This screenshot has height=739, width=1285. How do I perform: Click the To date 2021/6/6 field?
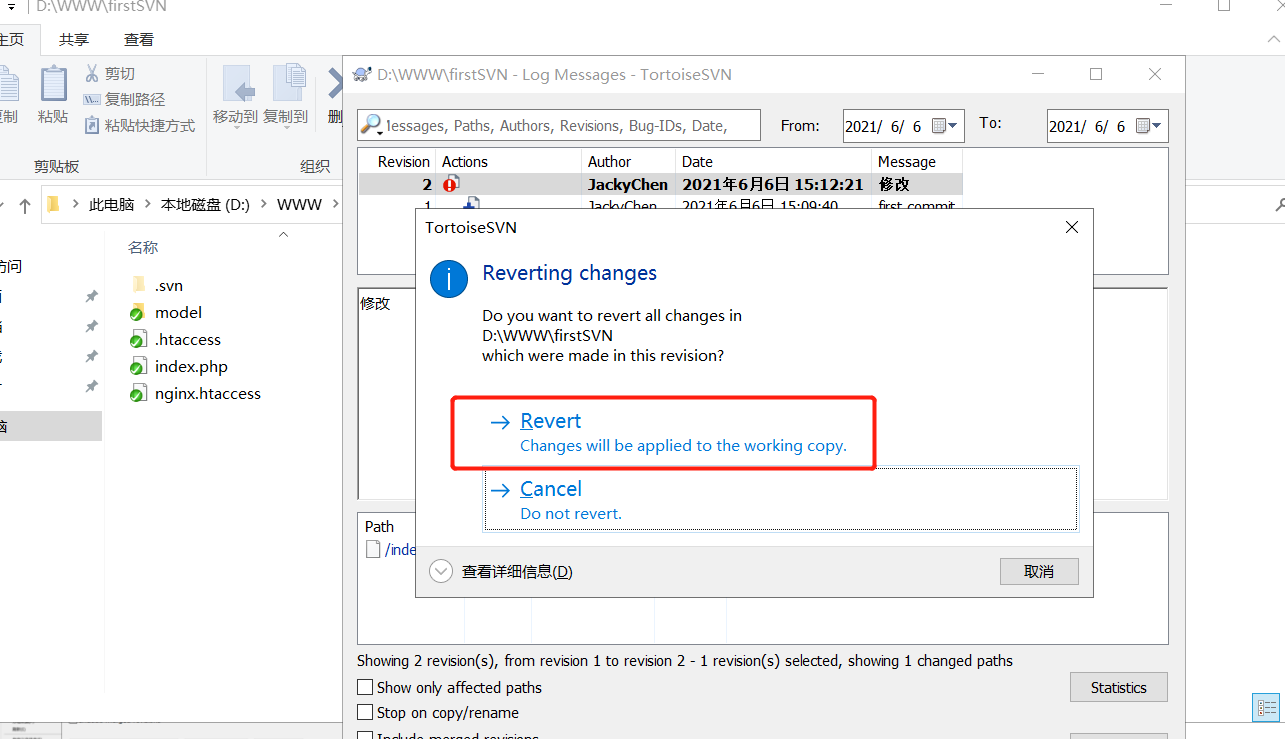click(x=1089, y=126)
